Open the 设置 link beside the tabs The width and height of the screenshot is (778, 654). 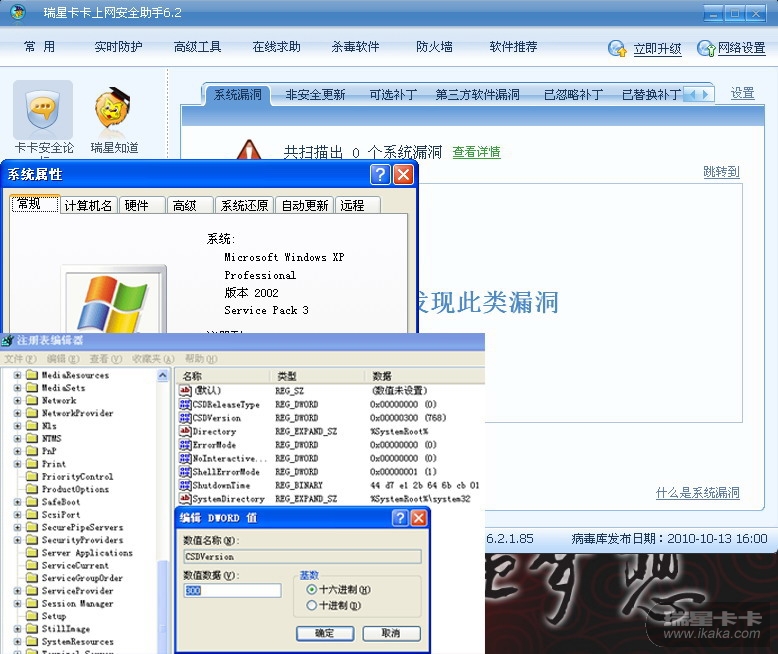[x=742, y=93]
